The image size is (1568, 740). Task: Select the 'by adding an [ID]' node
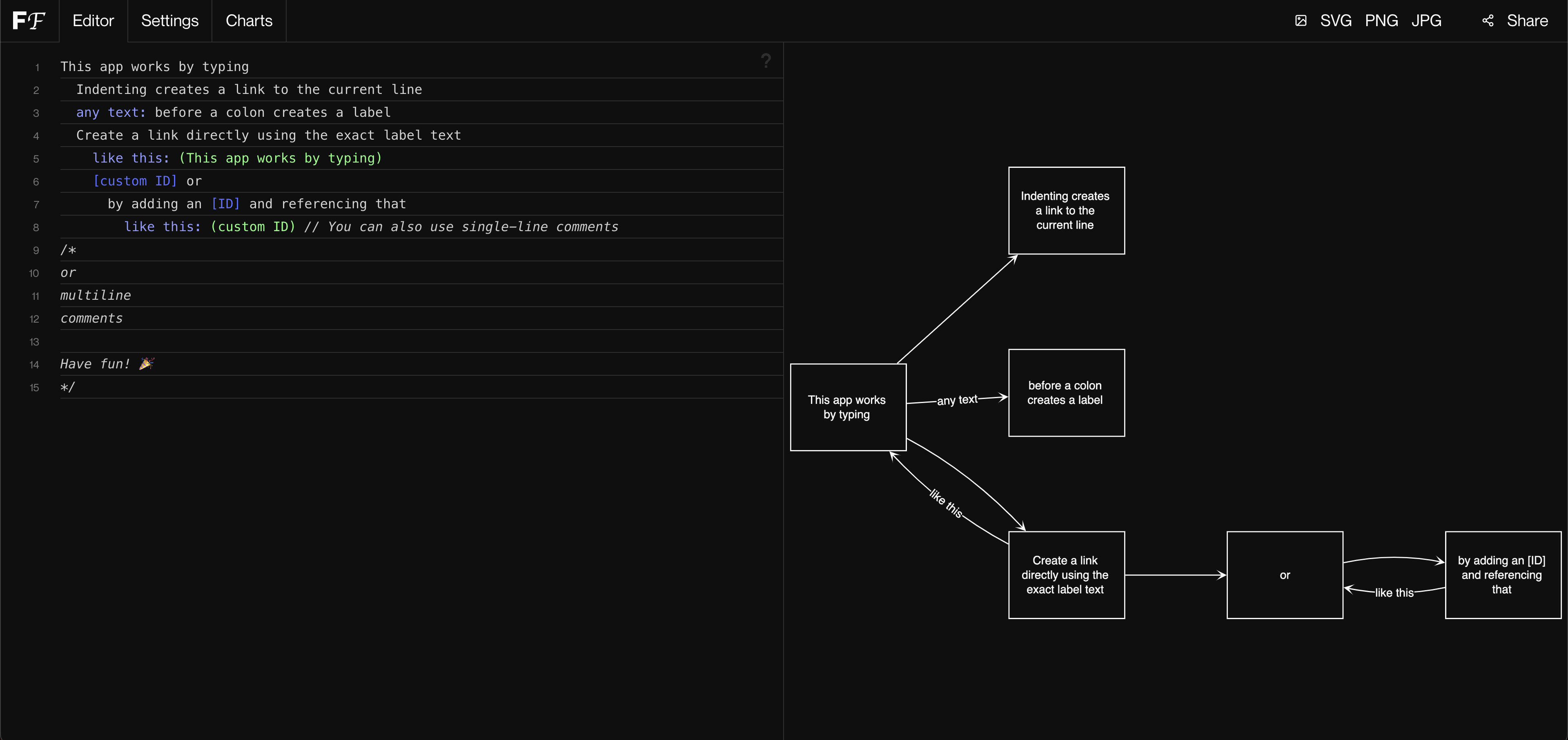(x=1502, y=575)
